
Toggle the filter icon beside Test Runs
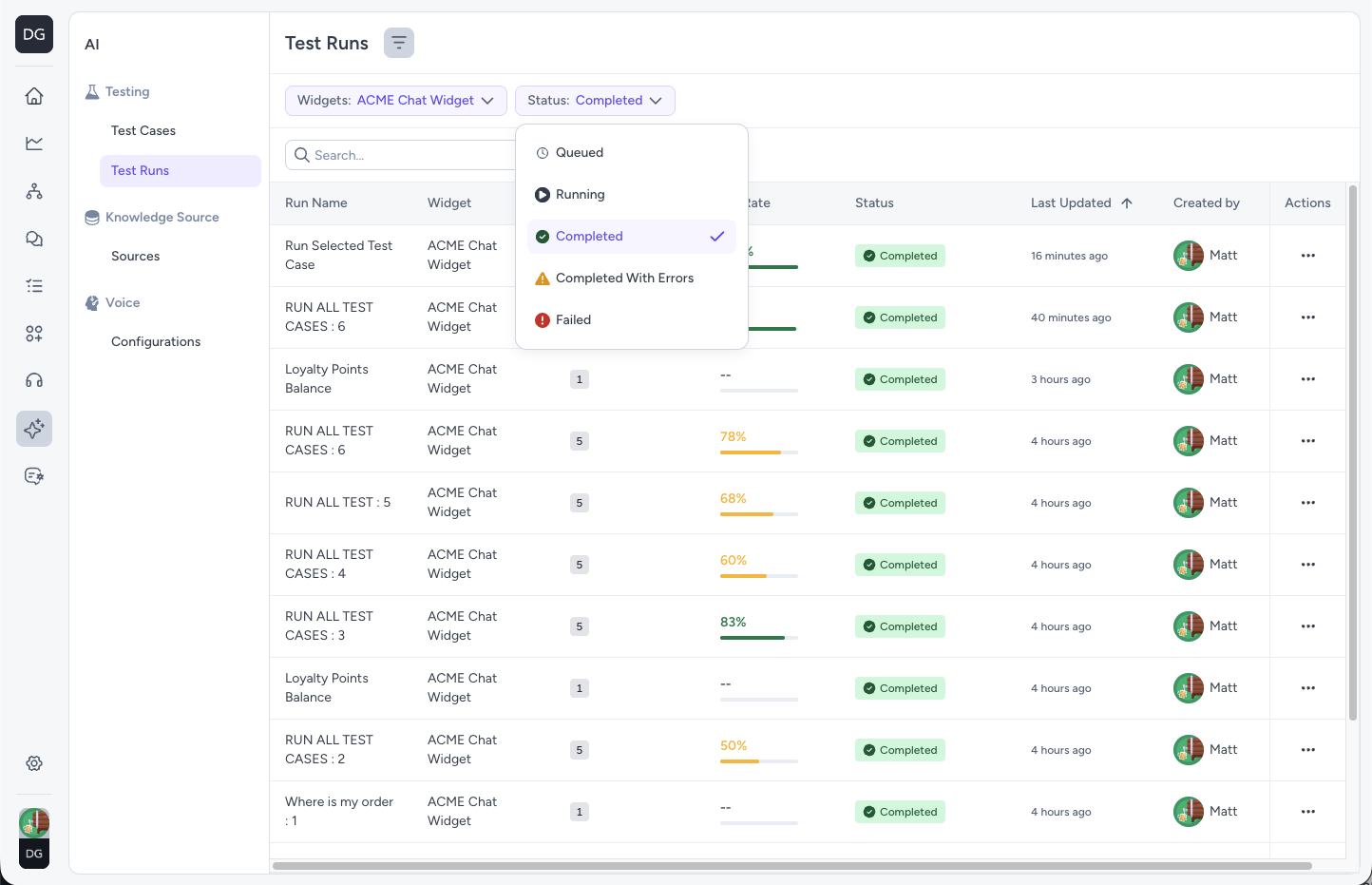pos(399,43)
